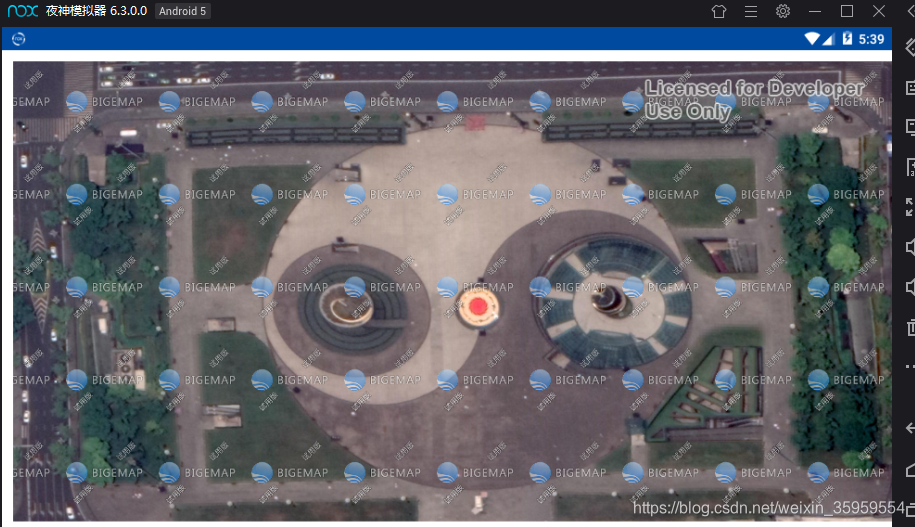The width and height of the screenshot is (915, 527).
Task: Tap the Nox notification icon in status bar
Action: 19,39
